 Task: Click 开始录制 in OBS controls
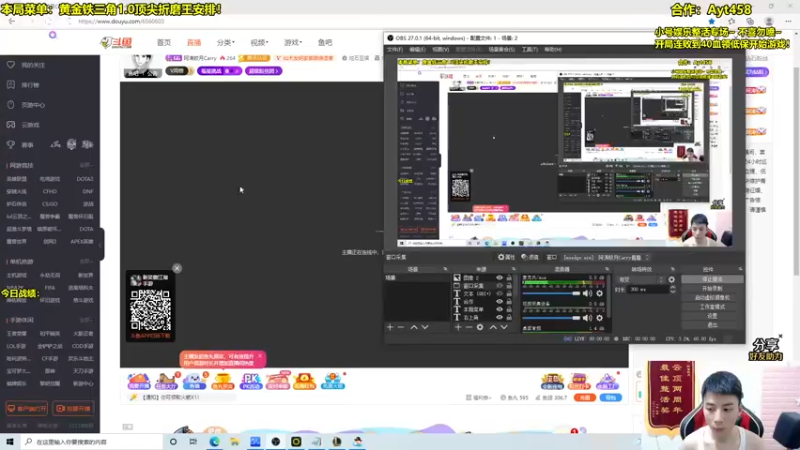(712, 289)
